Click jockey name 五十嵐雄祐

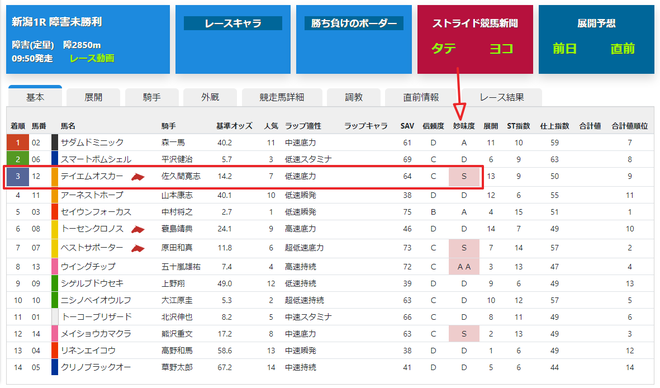[181, 267]
